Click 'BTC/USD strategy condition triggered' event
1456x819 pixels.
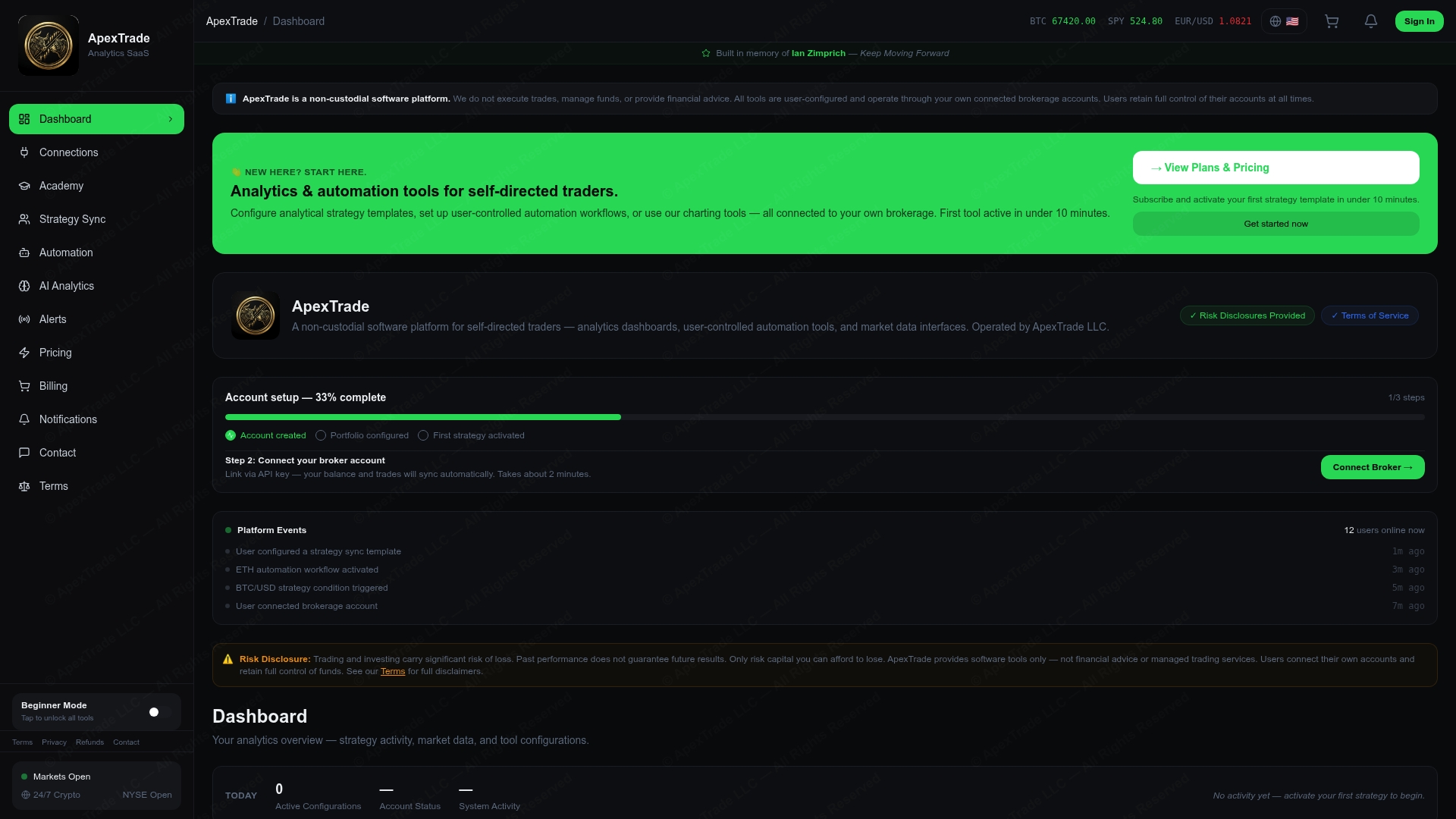(312, 588)
